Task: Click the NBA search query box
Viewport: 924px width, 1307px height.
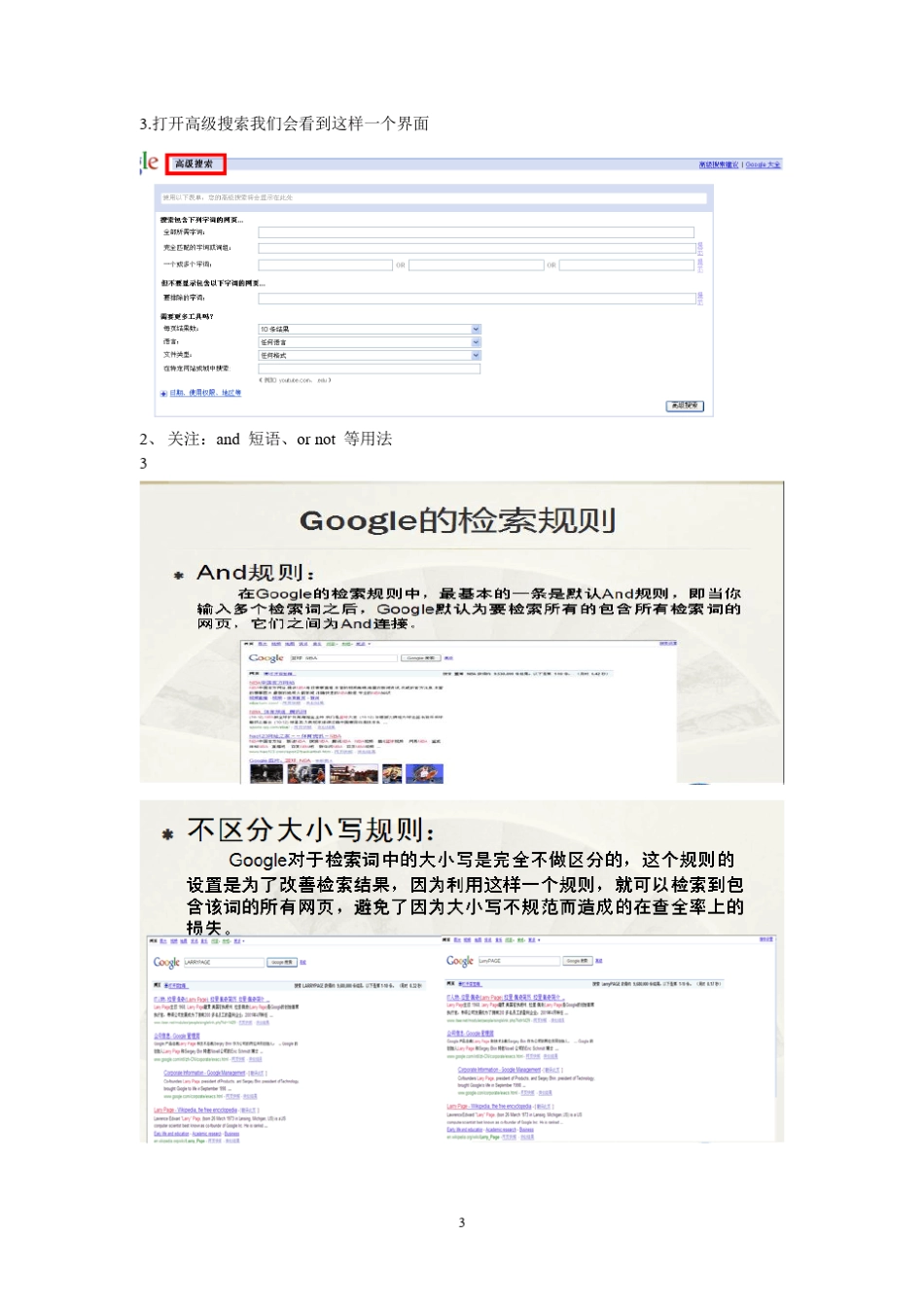Action: pos(343,658)
